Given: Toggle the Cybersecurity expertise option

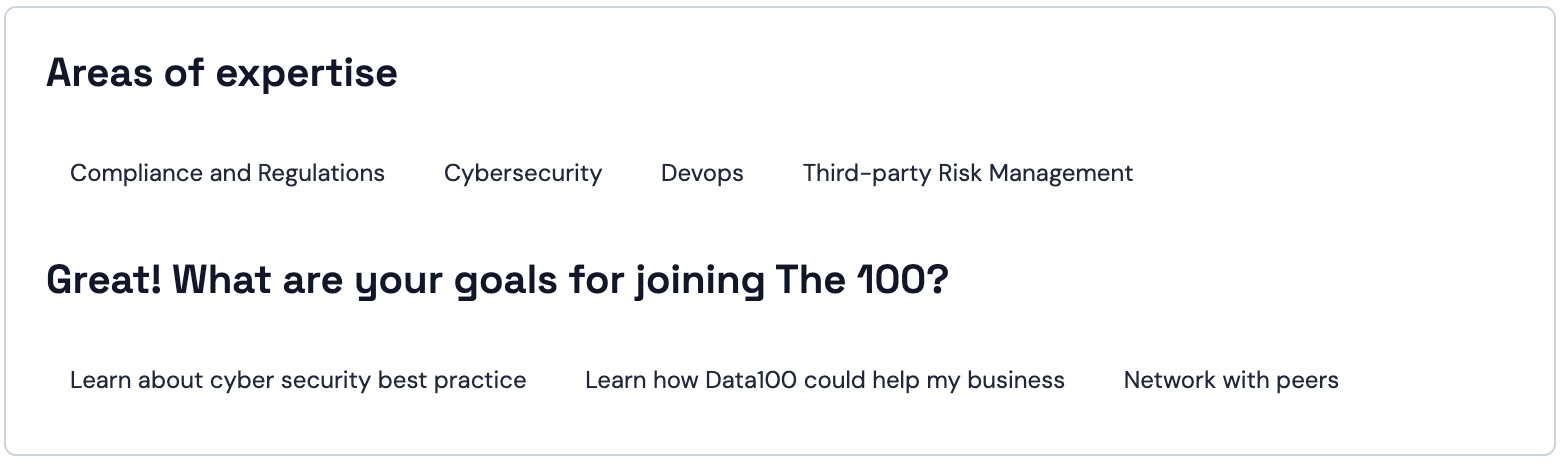Looking at the screenshot, I should (523, 173).
